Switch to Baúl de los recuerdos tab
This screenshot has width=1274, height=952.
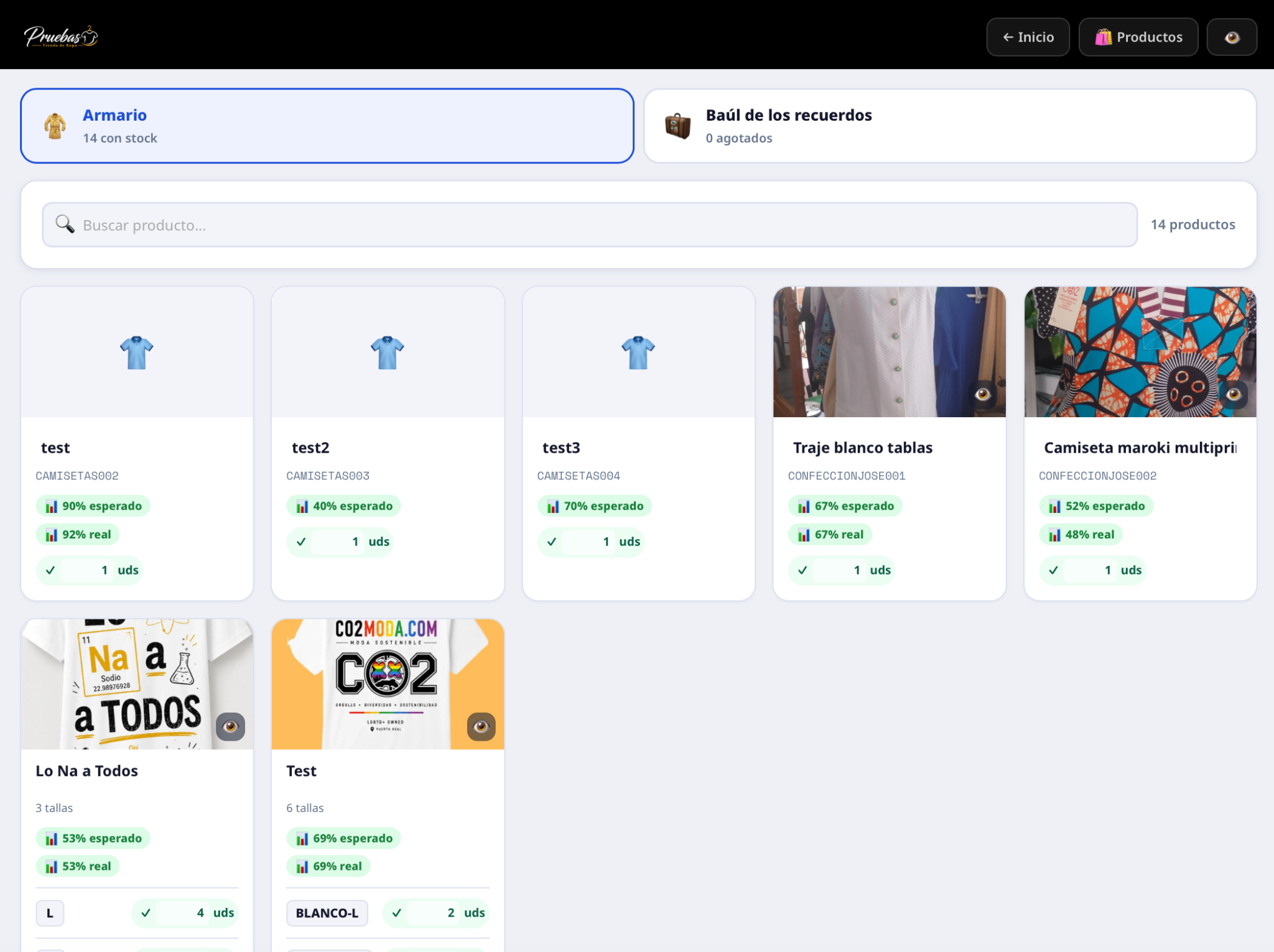click(950, 126)
